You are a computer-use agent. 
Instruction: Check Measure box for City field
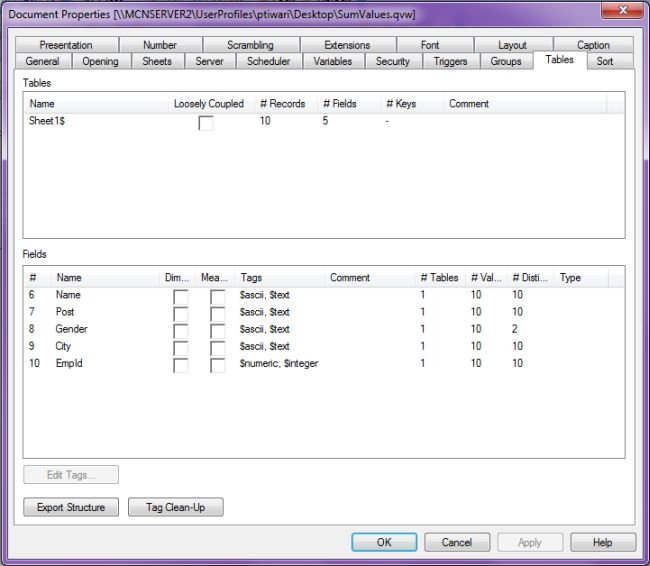click(217, 348)
